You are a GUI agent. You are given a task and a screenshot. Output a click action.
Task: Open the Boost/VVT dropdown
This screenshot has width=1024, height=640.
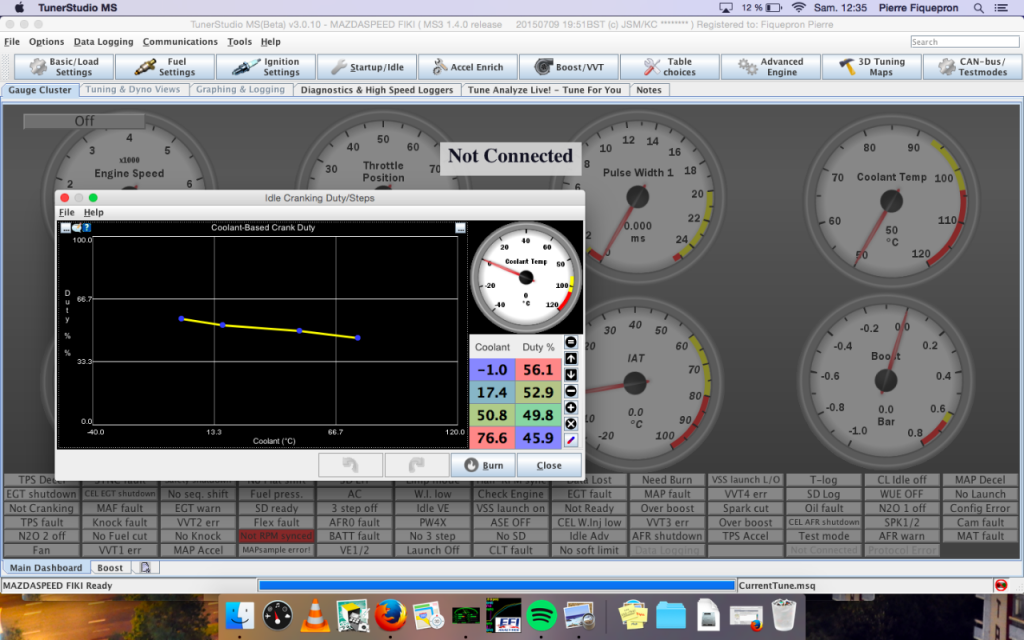(x=569, y=67)
